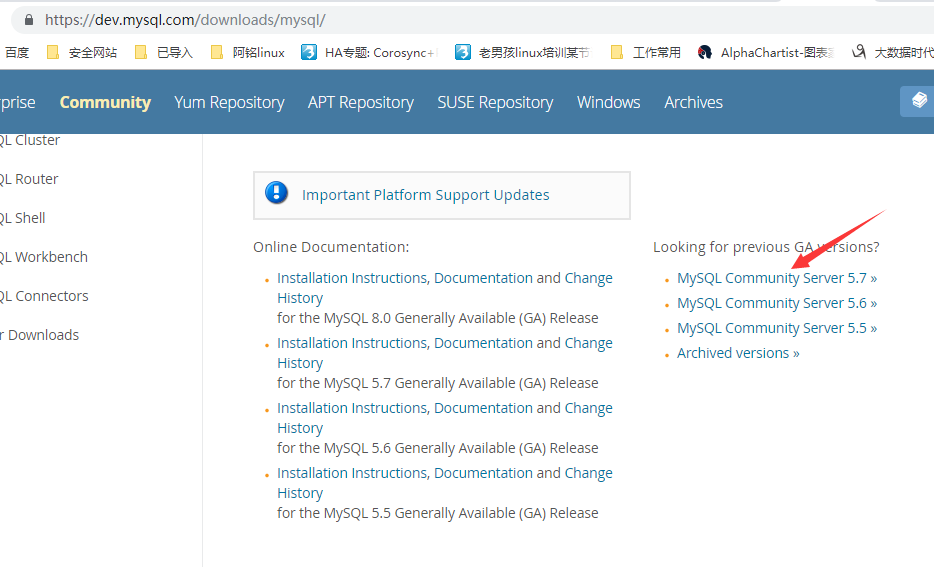Click the HA专题 Corosync bookmark icon
Screen dimensions: 934x567
pos(309,52)
